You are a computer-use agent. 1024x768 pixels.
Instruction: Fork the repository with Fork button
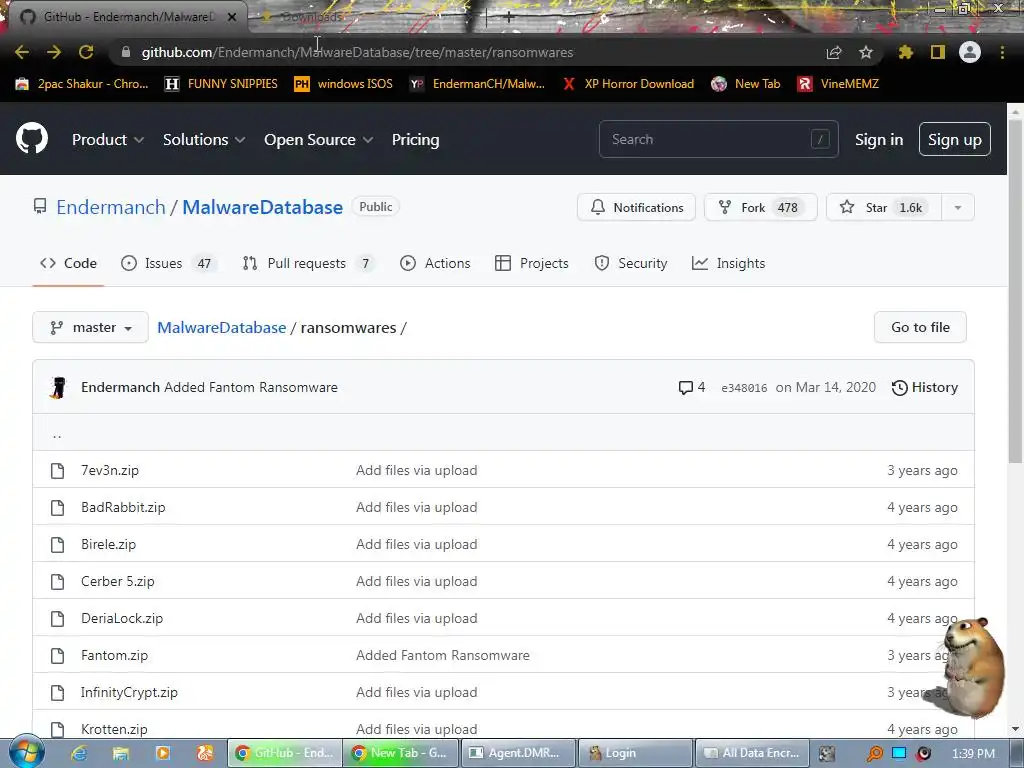(760, 208)
